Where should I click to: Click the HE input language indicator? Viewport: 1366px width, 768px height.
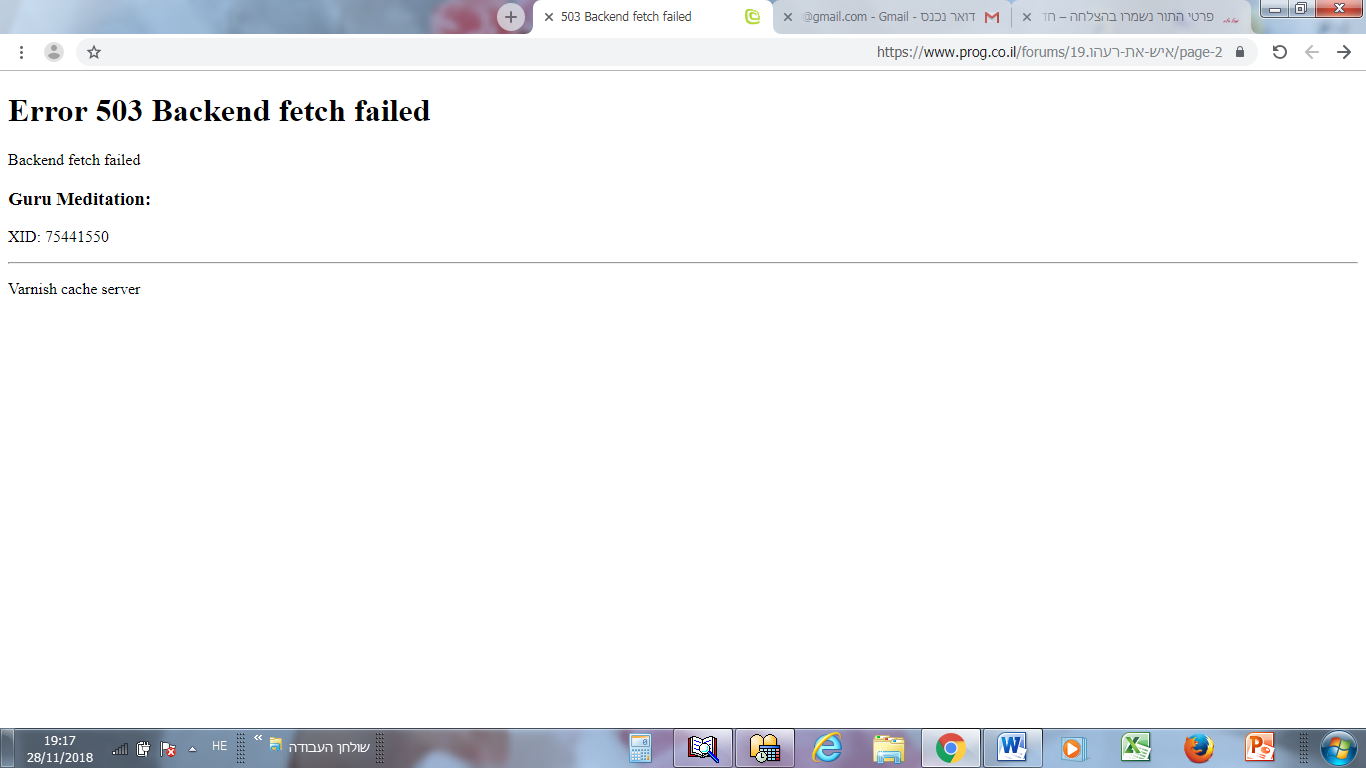tap(220, 747)
